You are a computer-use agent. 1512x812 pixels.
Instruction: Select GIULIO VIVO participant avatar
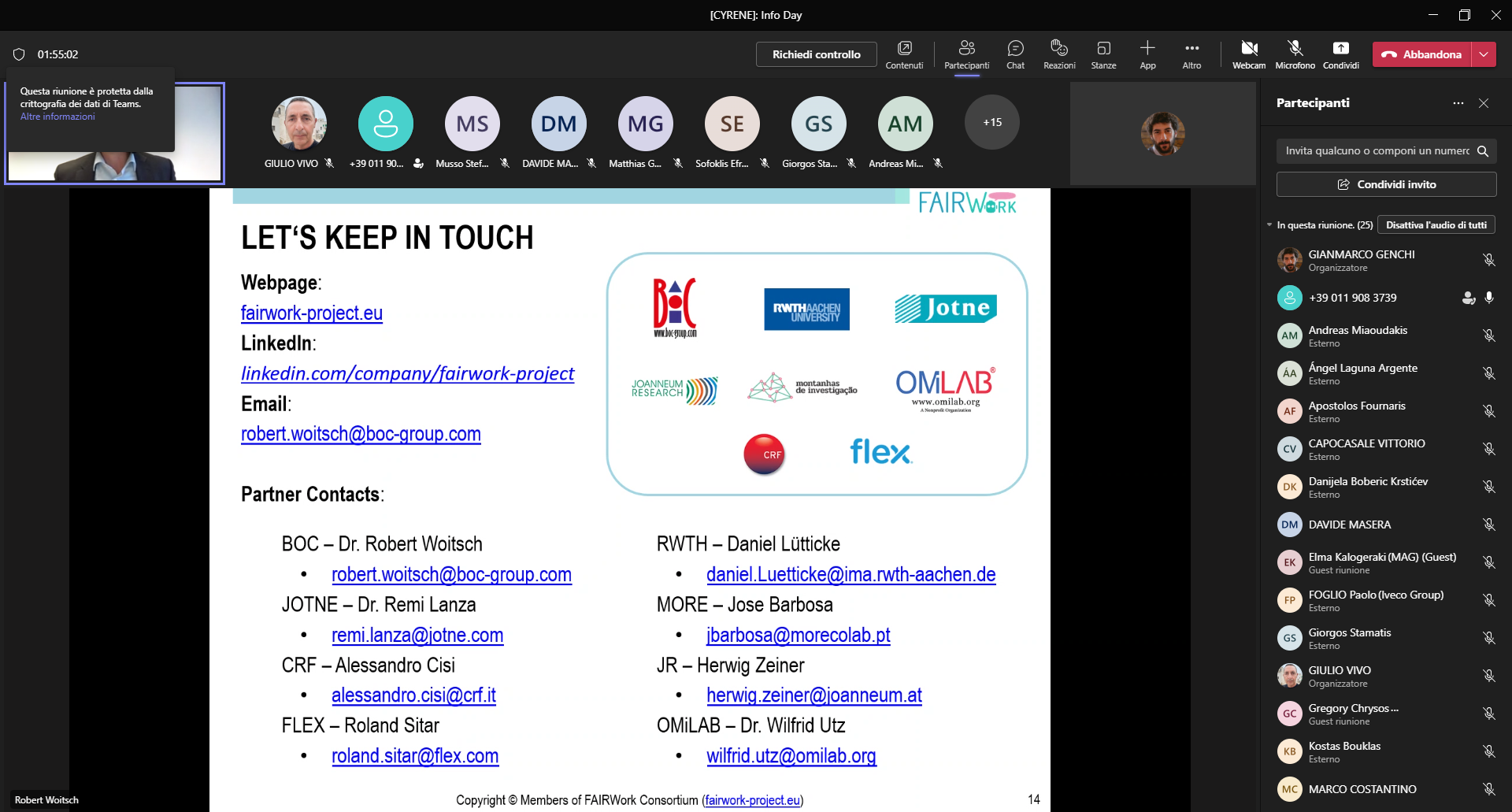(x=299, y=123)
